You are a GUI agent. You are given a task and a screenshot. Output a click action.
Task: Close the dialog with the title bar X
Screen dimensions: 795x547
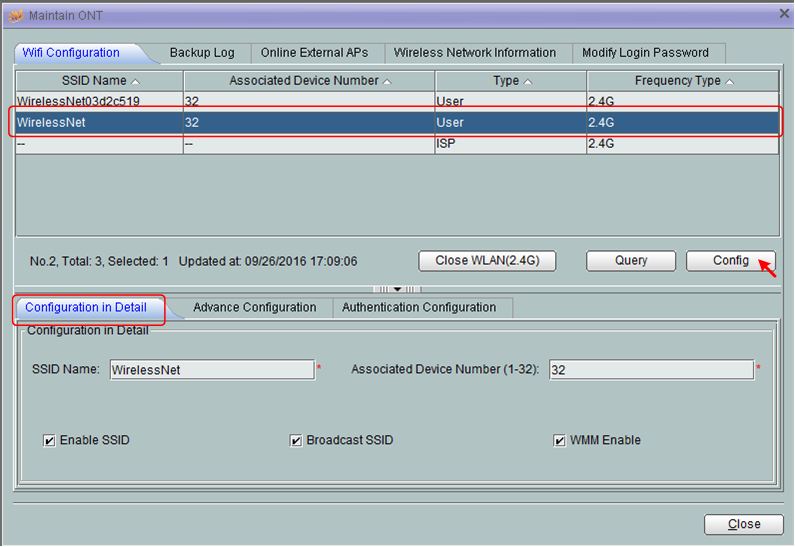click(783, 14)
